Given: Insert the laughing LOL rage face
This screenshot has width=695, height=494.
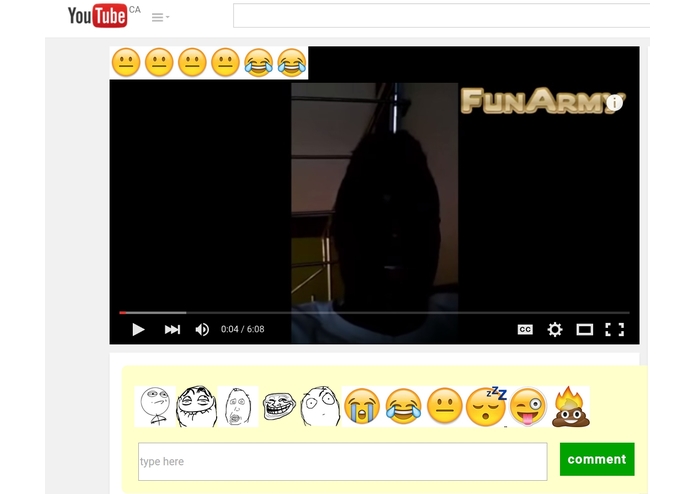Looking at the screenshot, I should point(196,406).
